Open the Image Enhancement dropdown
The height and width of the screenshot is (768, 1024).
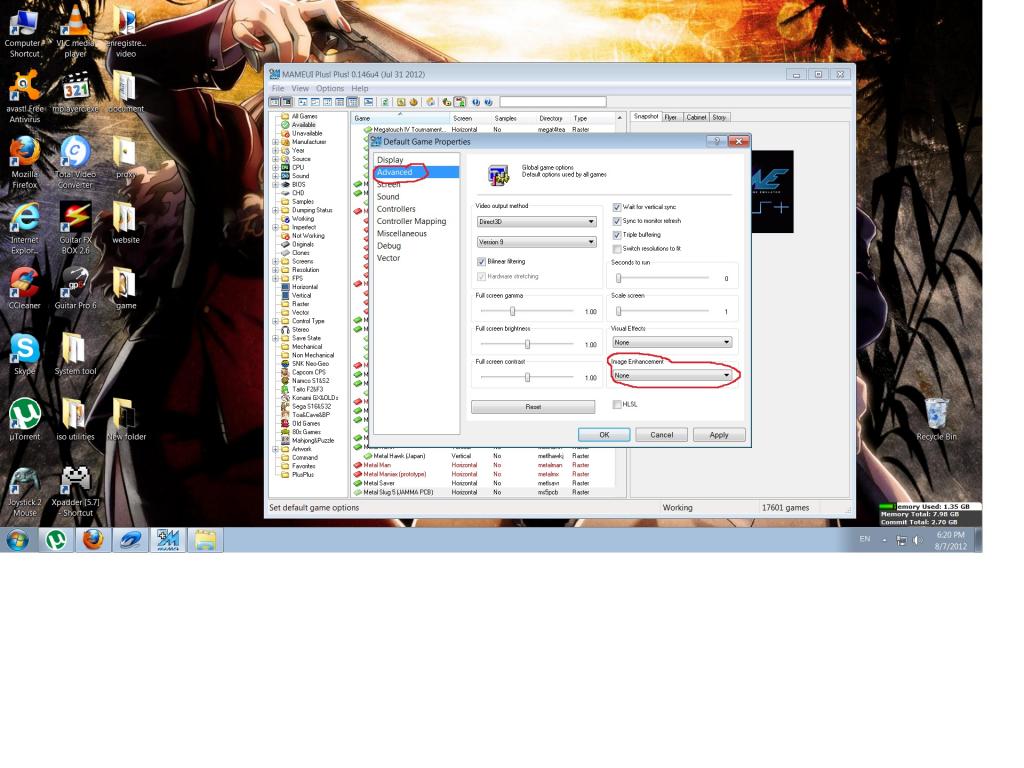click(671, 376)
